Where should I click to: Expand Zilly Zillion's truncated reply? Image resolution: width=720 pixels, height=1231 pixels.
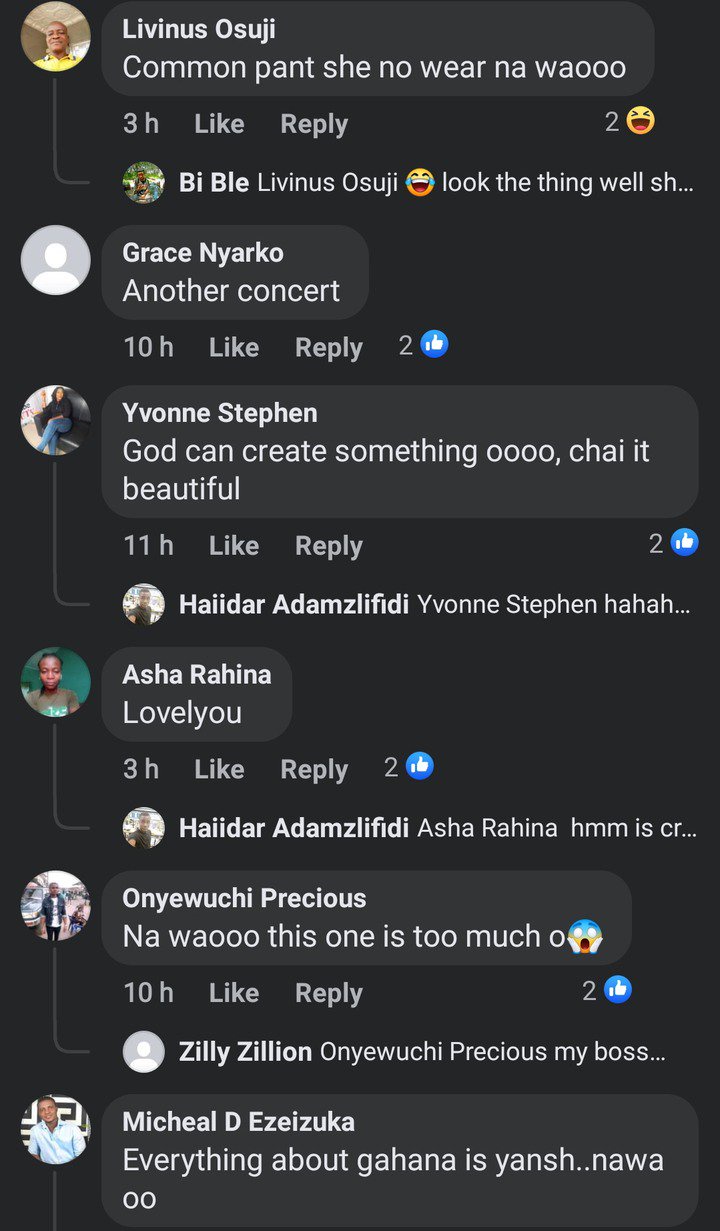[491, 1052]
